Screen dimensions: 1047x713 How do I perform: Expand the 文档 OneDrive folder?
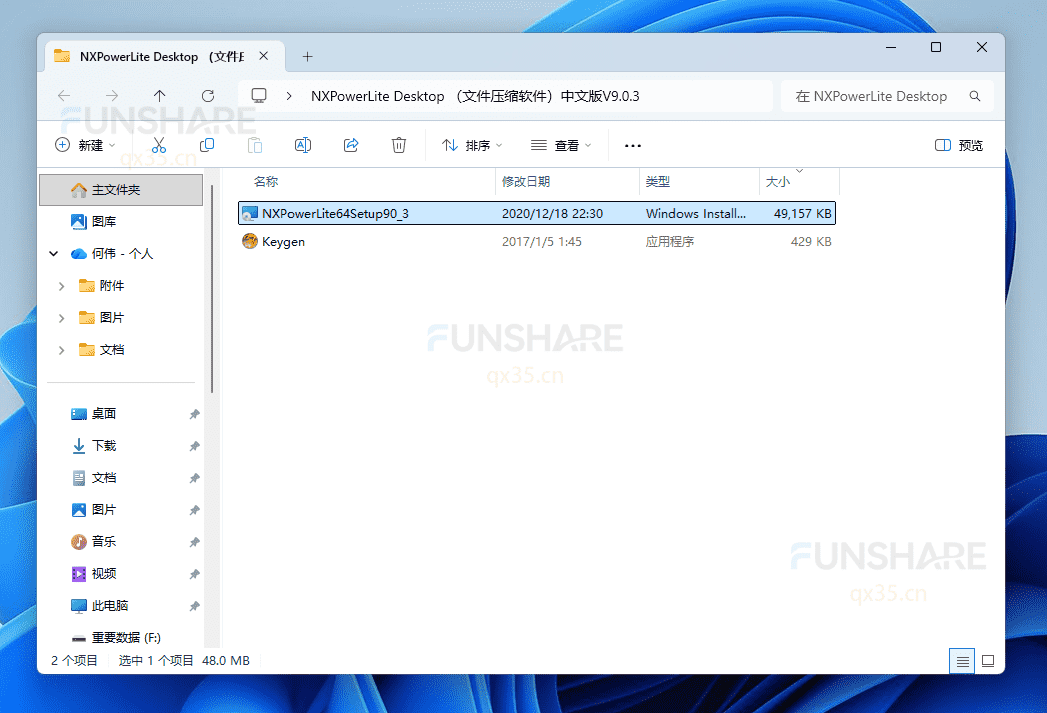[x=61, y=350]
